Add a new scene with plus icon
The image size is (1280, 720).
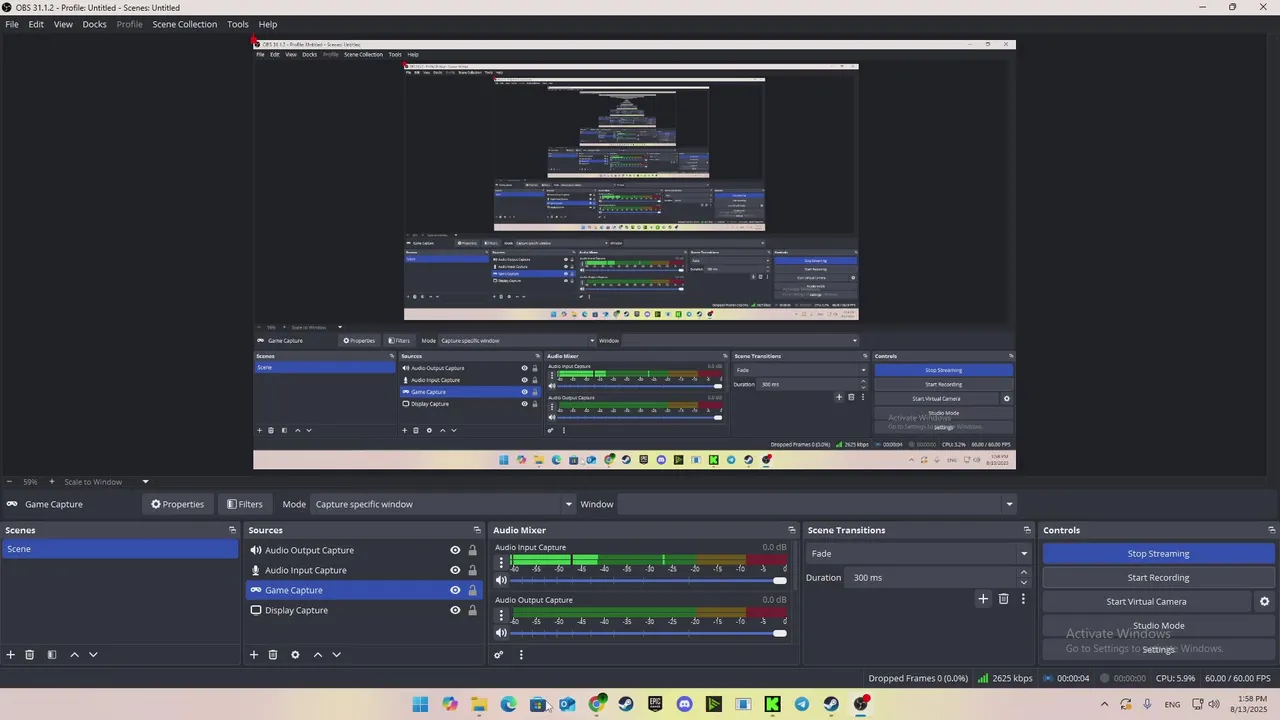pos(11,655)
